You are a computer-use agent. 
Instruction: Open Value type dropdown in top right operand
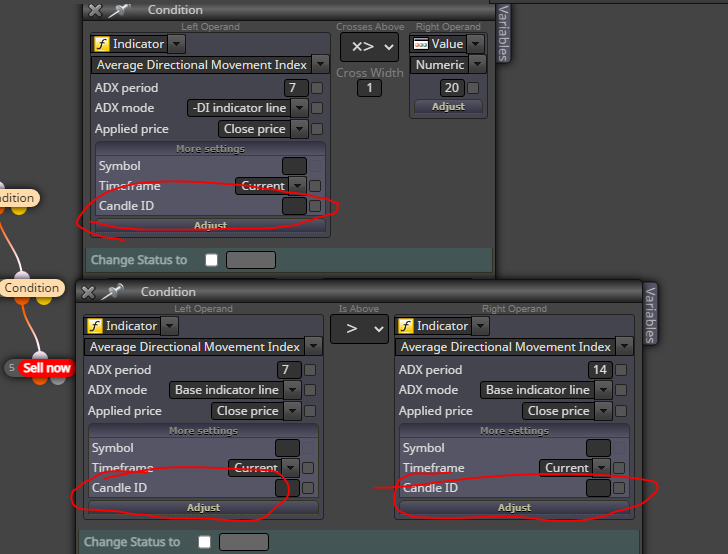click(x=475, y=44)
